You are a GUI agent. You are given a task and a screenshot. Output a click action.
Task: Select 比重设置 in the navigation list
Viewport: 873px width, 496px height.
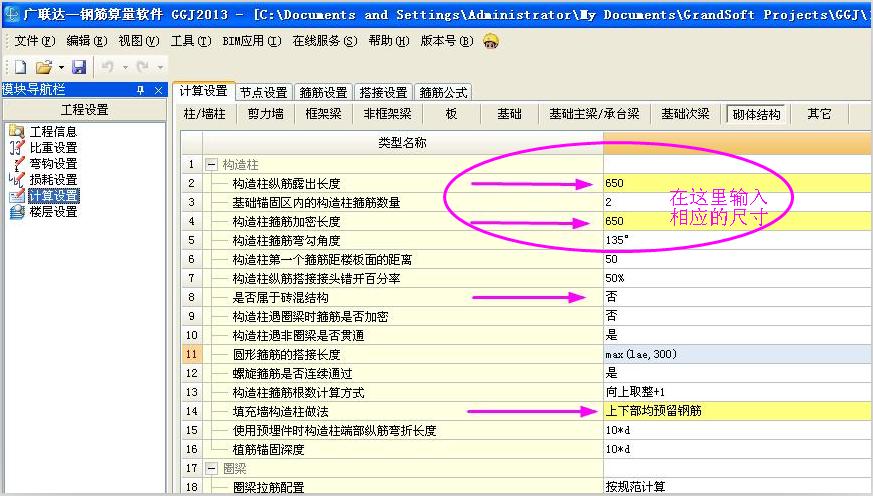[53, 148]
